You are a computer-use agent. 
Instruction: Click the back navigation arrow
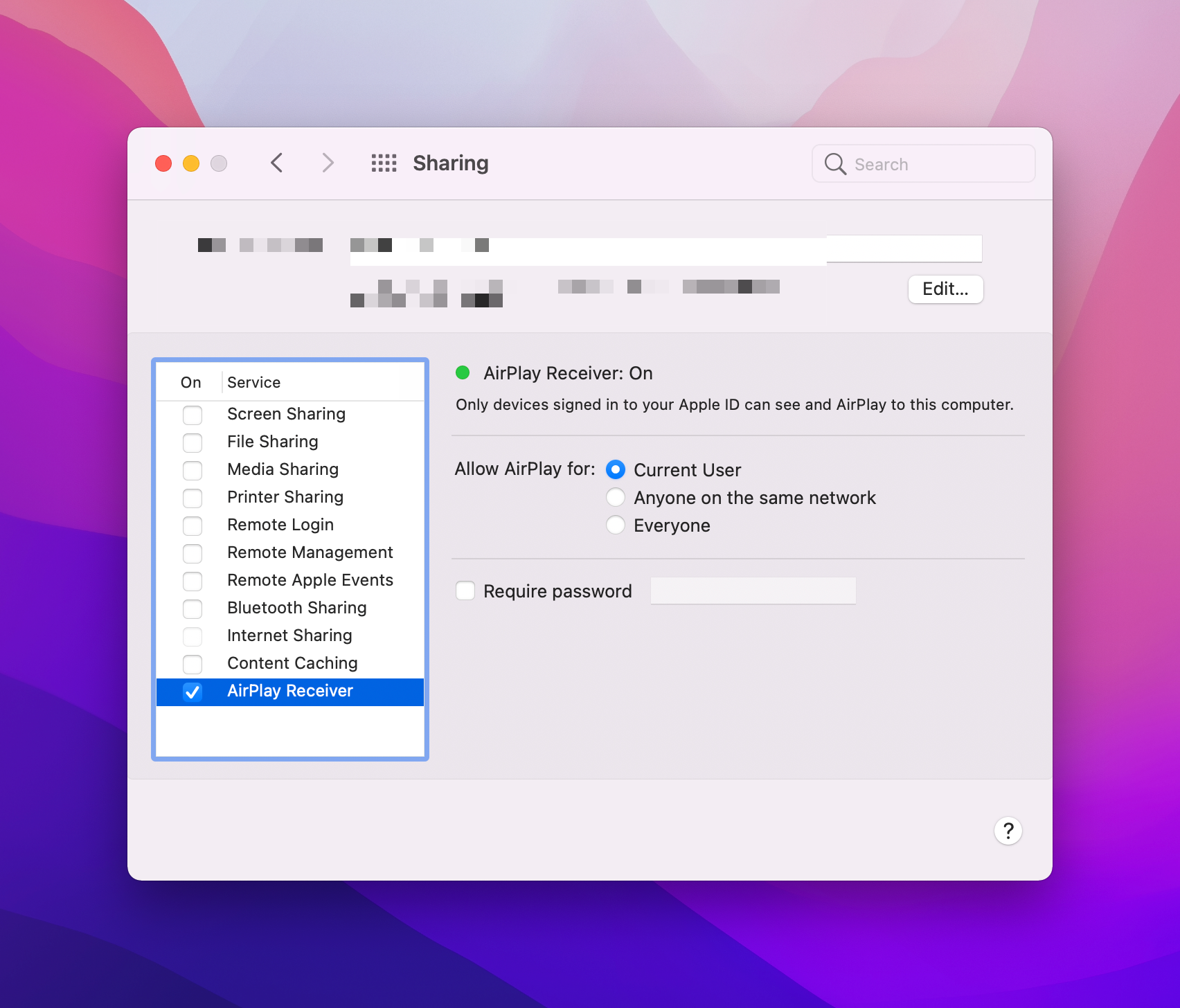[x=276, y=163]
